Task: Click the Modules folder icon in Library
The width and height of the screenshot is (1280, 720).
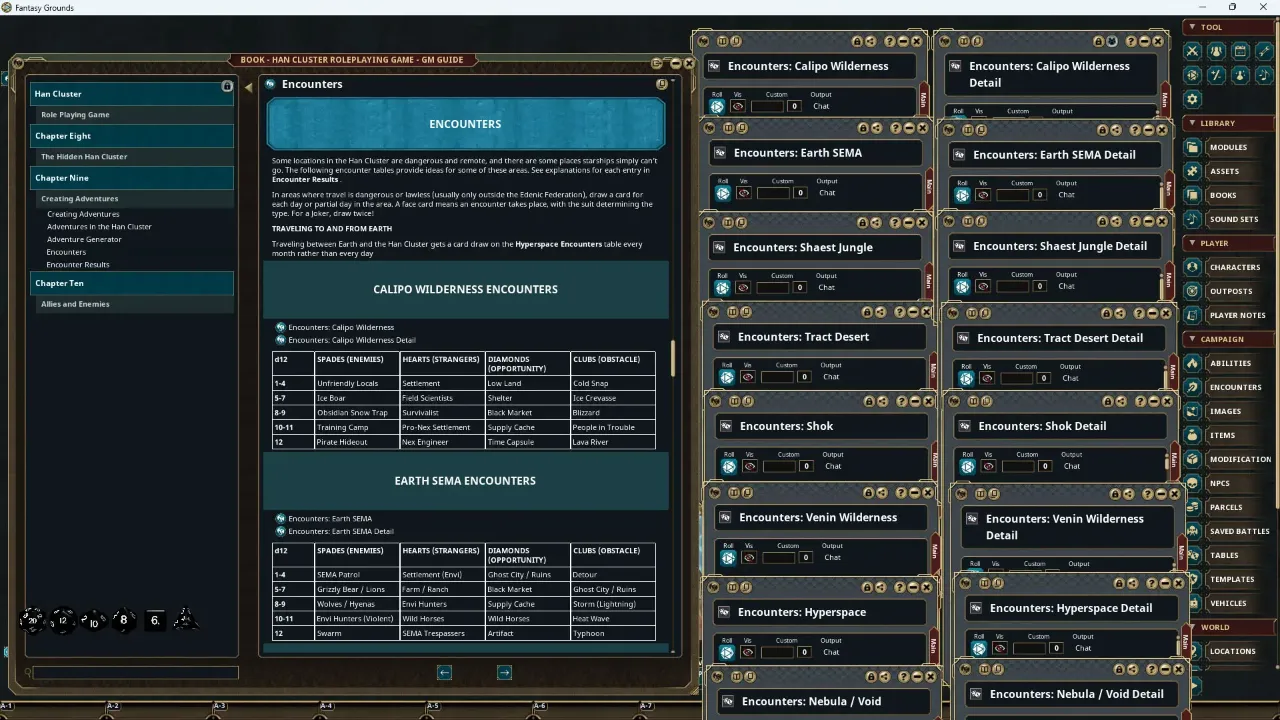Action: point(1192,147)
